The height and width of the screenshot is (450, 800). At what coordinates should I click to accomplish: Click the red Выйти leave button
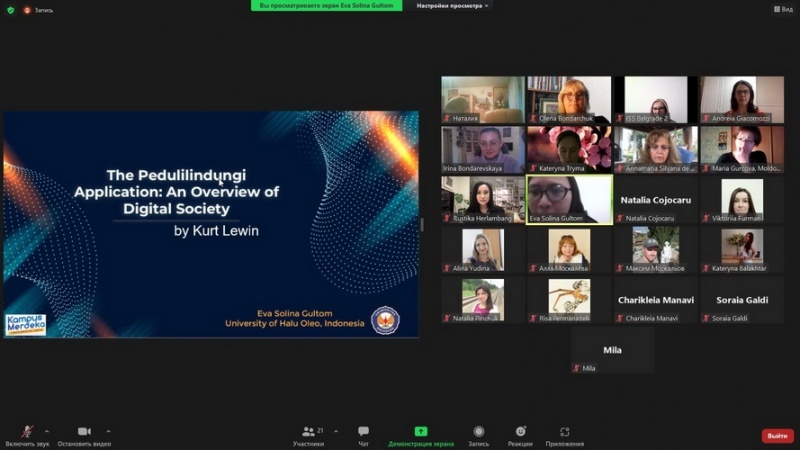[x=776, y=435]
